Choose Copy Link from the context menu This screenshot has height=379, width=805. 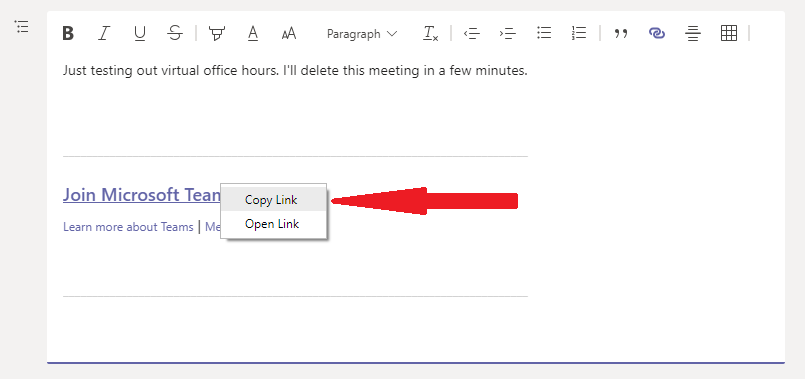pyautogui.click(x=274, y=200)
